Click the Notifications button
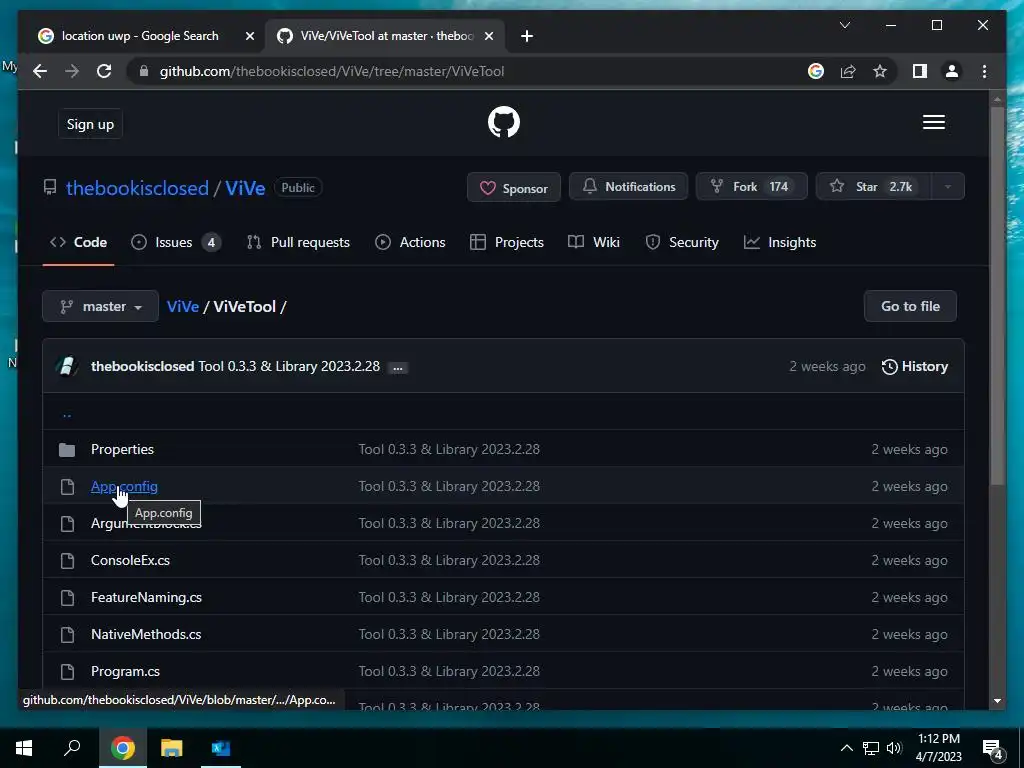 (x=628, y=187)
